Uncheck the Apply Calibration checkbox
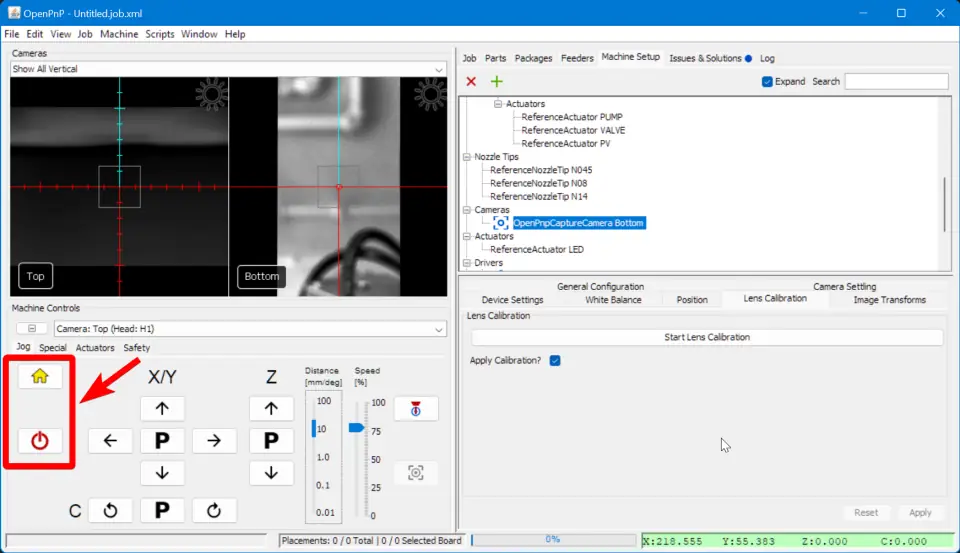This screenshot has height=553, width=960. [555, 360]
